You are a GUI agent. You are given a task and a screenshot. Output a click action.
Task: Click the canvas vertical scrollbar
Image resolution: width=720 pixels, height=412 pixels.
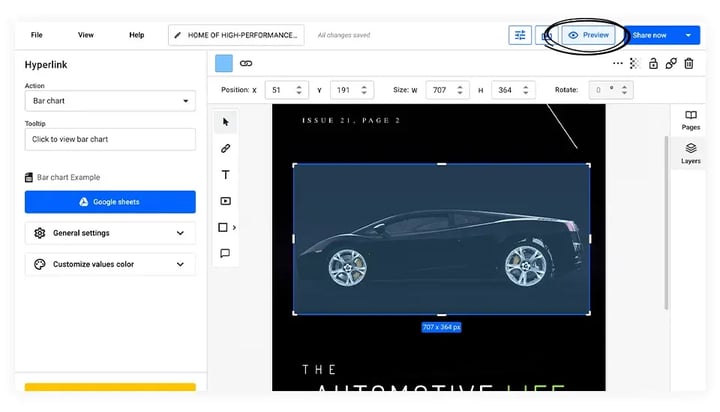point(666,223)
